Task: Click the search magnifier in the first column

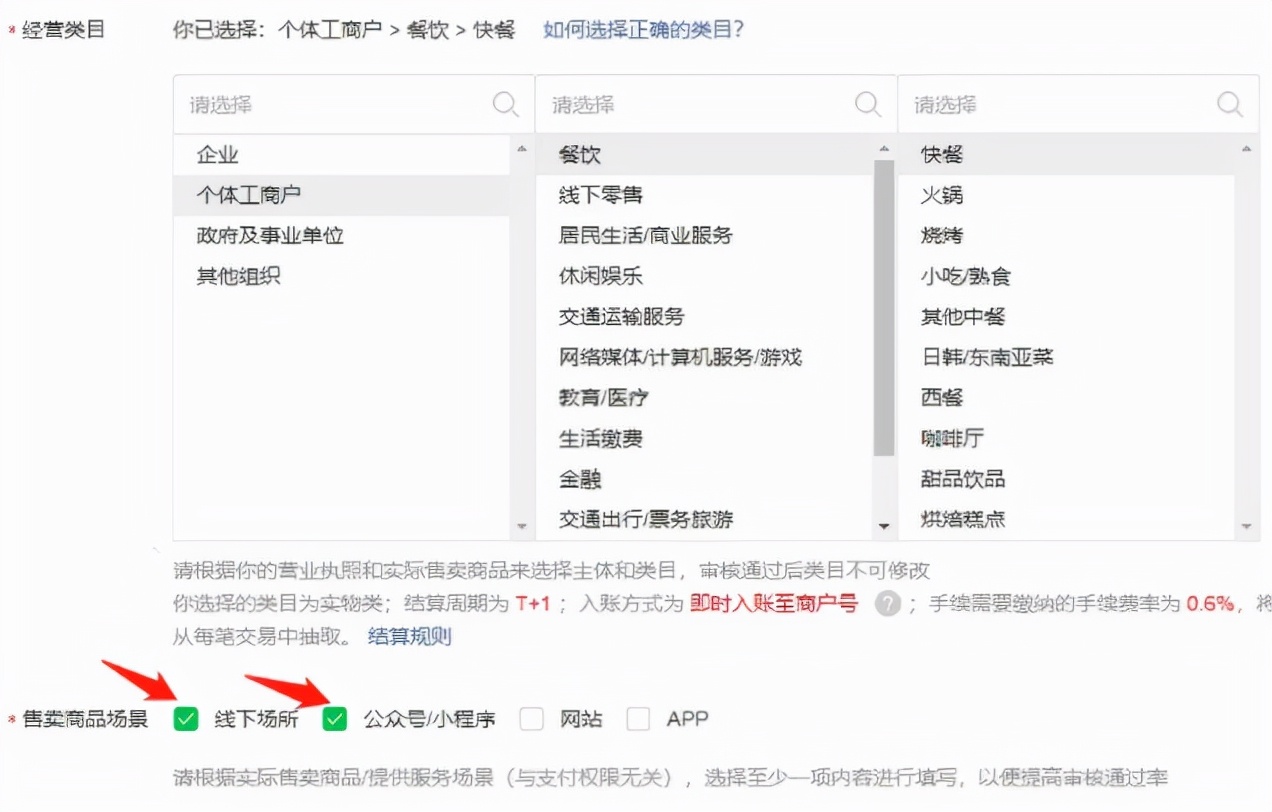Action: click(505, 103)
